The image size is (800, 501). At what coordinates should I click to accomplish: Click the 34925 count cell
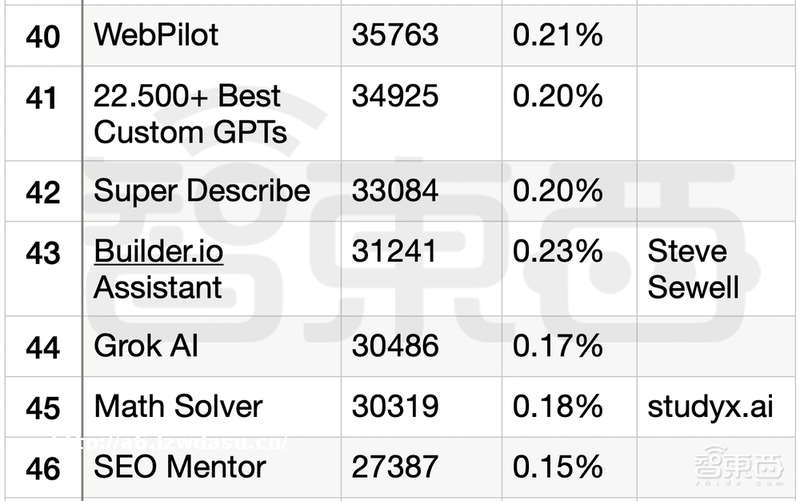(x=395, y=97)
